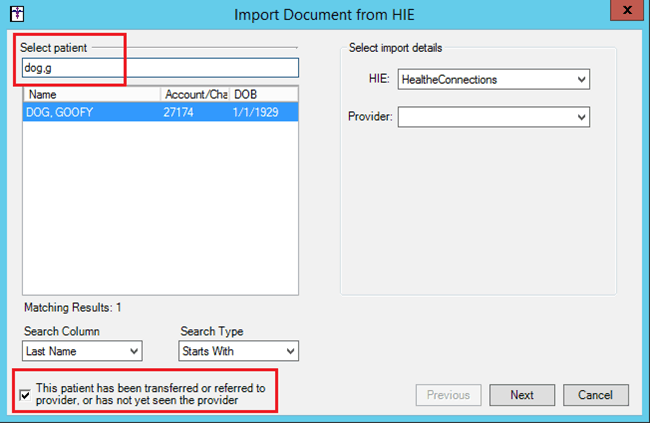Uncheck the patient transferred or referred checkbox
Screen dimensions: 650x423
(x=25, y=394)
